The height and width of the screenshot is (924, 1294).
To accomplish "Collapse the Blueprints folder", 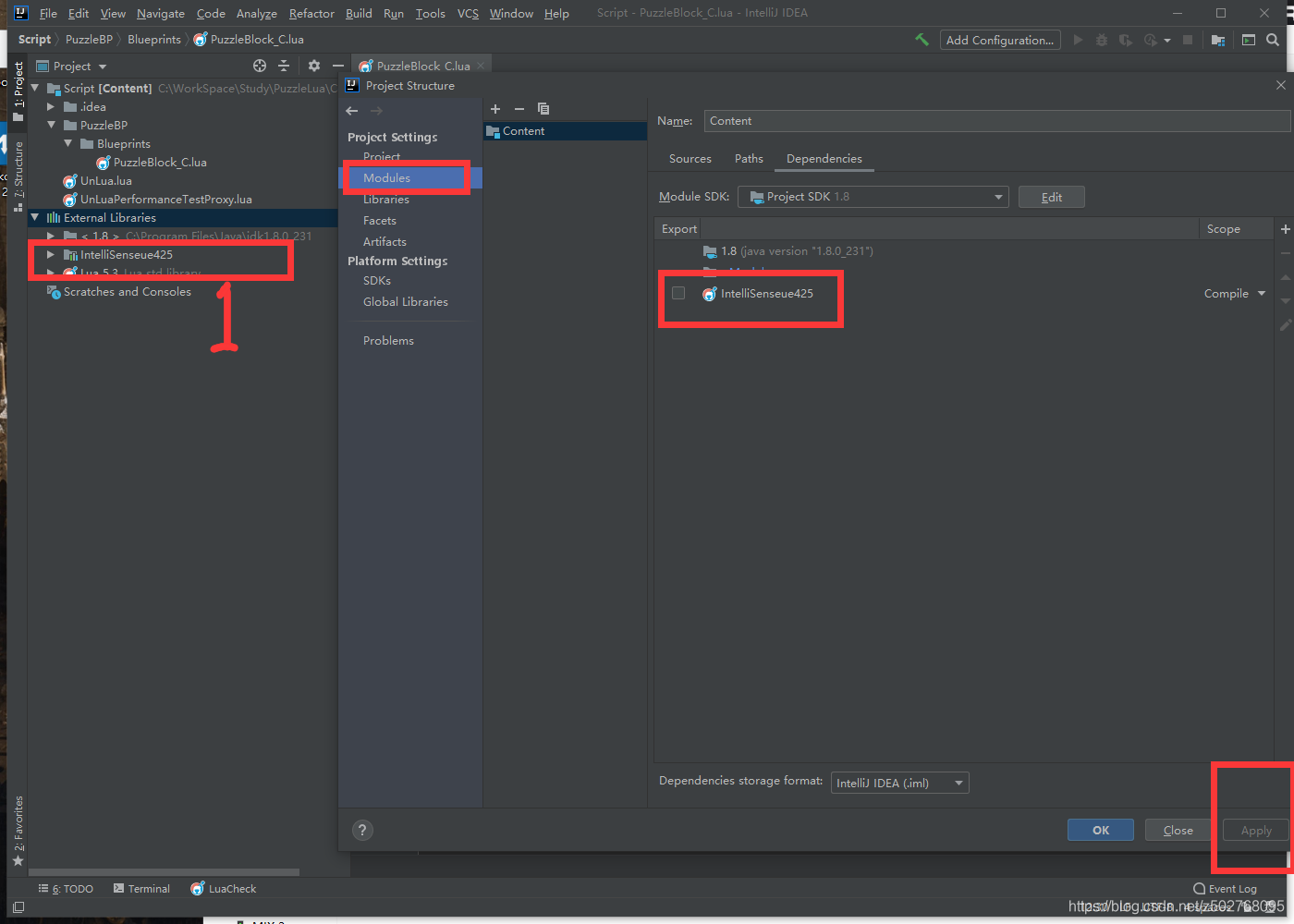I will (68, 143).
